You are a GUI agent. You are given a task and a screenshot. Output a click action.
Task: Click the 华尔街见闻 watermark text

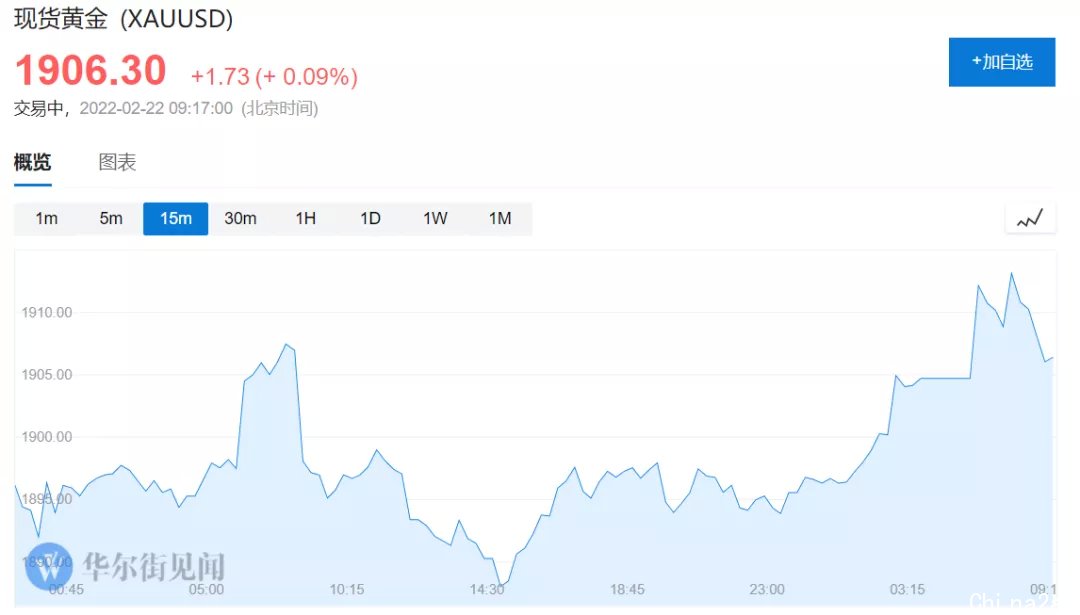154,567
